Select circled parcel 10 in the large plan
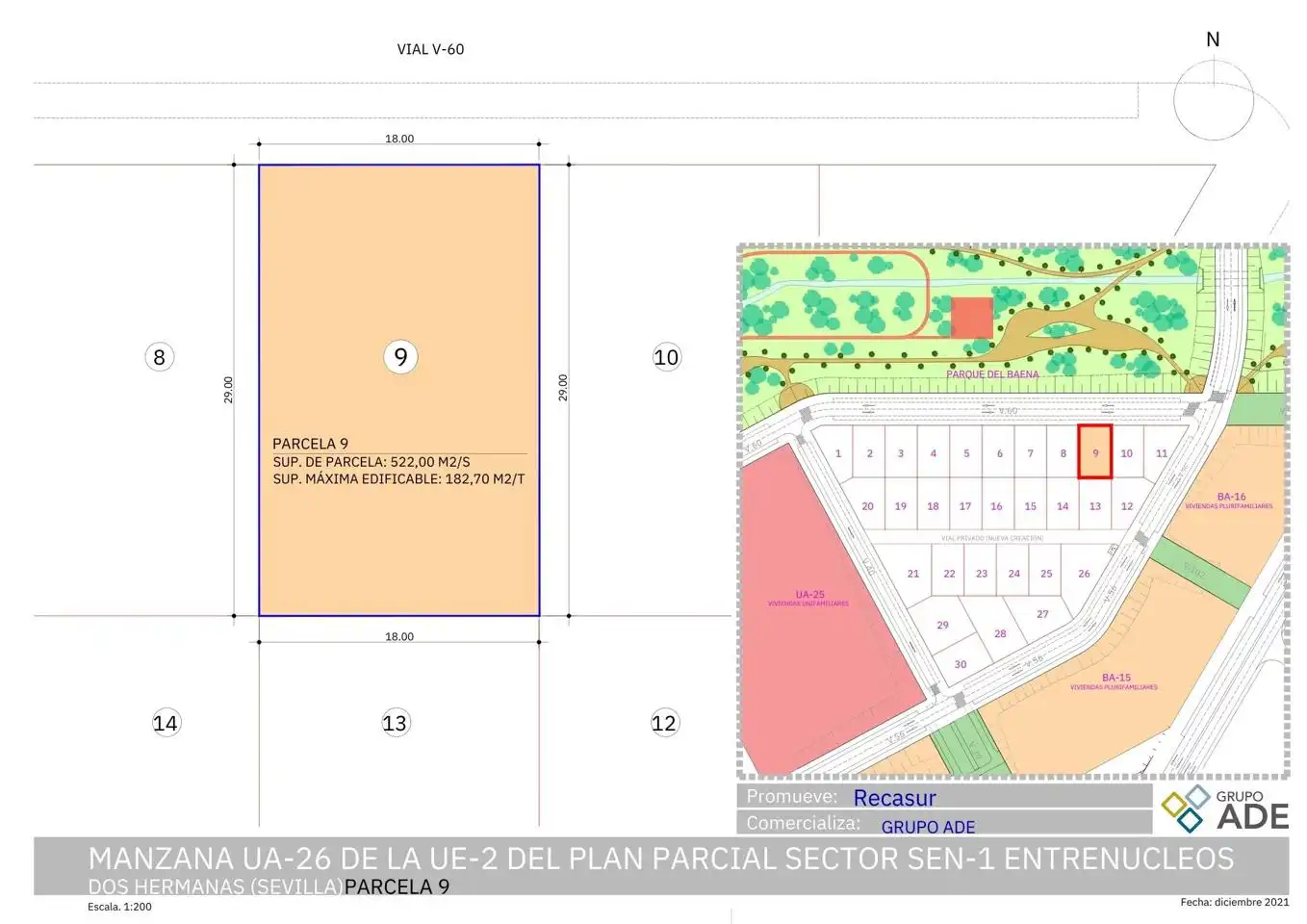This screenshot has height=924, width=1307. coord(666,357)
